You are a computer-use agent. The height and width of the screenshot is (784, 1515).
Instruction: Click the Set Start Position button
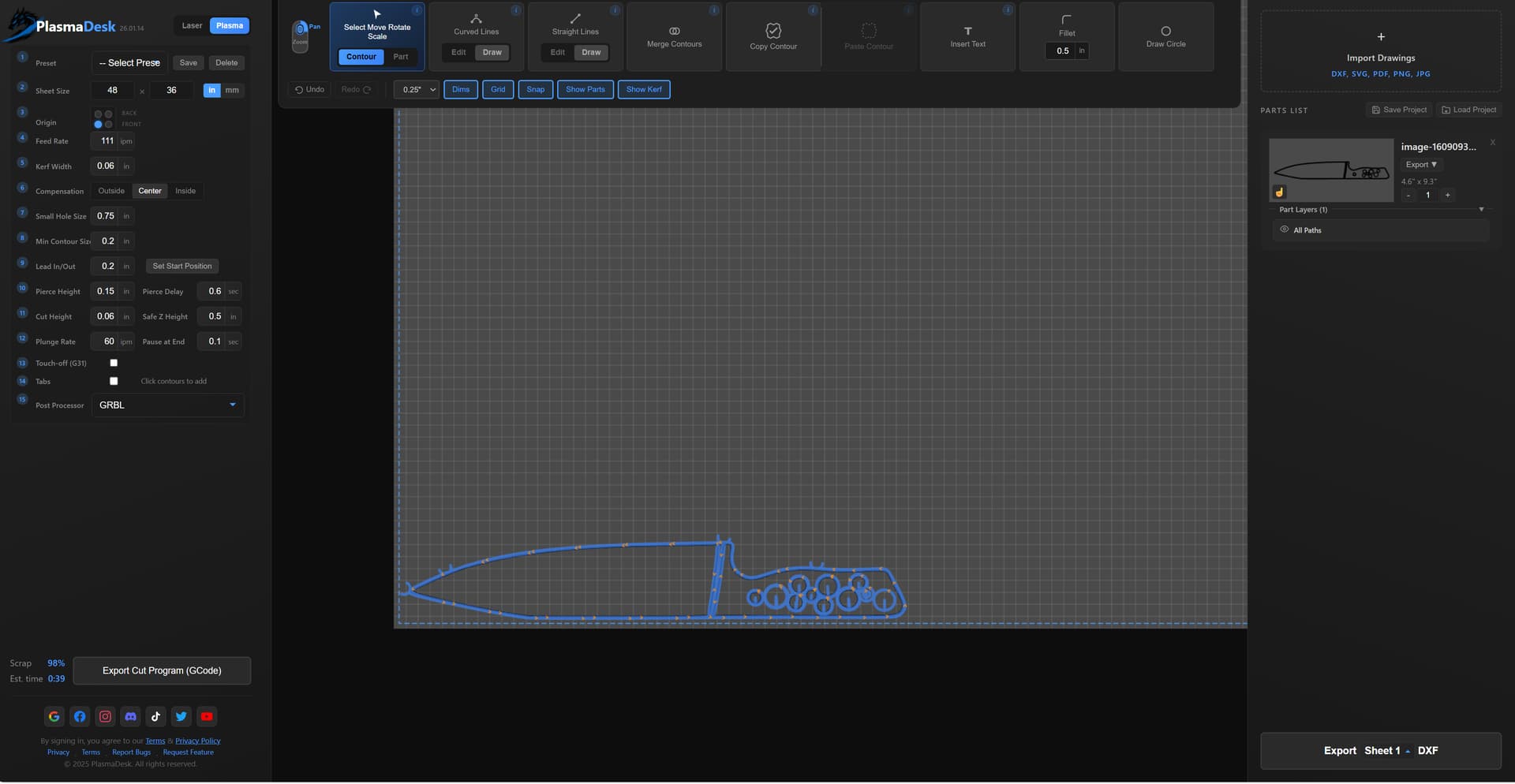(181, 267)
